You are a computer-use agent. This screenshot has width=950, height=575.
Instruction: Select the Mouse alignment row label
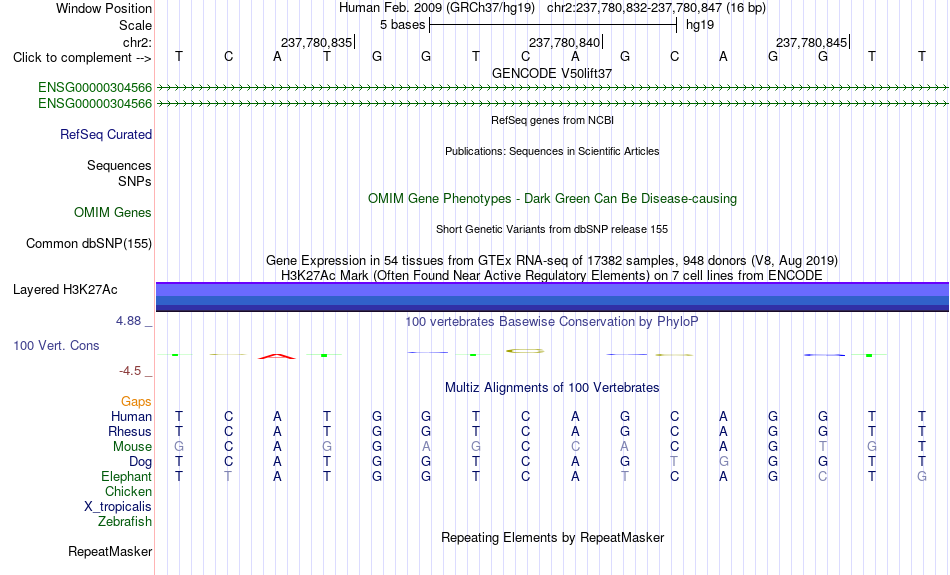point(132,447)
